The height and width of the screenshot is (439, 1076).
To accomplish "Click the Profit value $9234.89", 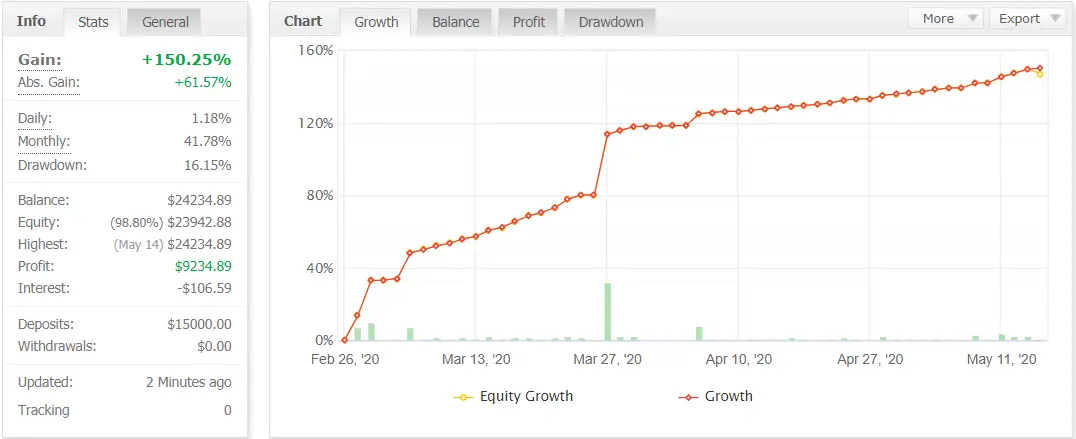I will [x=203, y=266].
